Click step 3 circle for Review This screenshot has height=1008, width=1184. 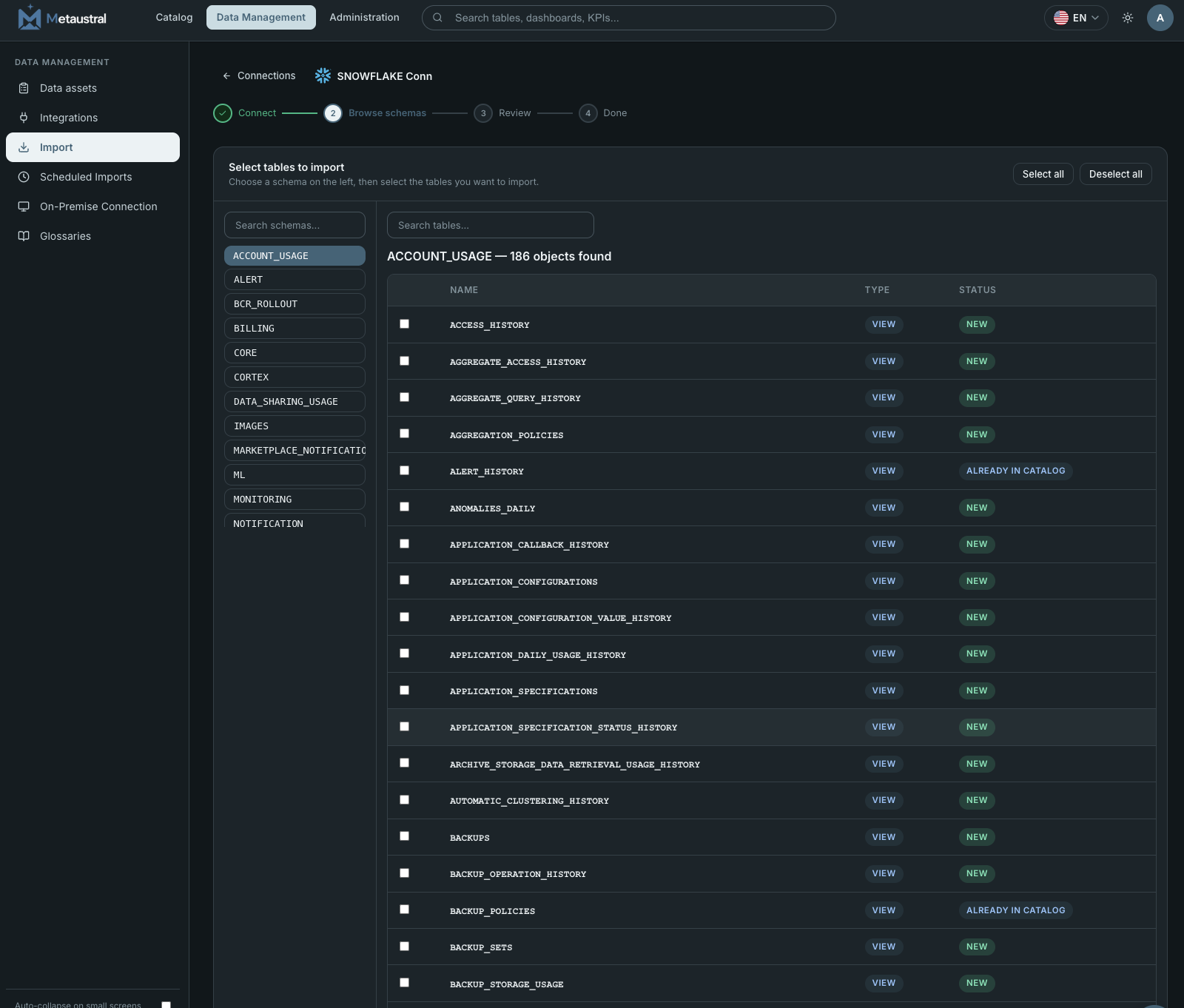click(x=483, y=113)
